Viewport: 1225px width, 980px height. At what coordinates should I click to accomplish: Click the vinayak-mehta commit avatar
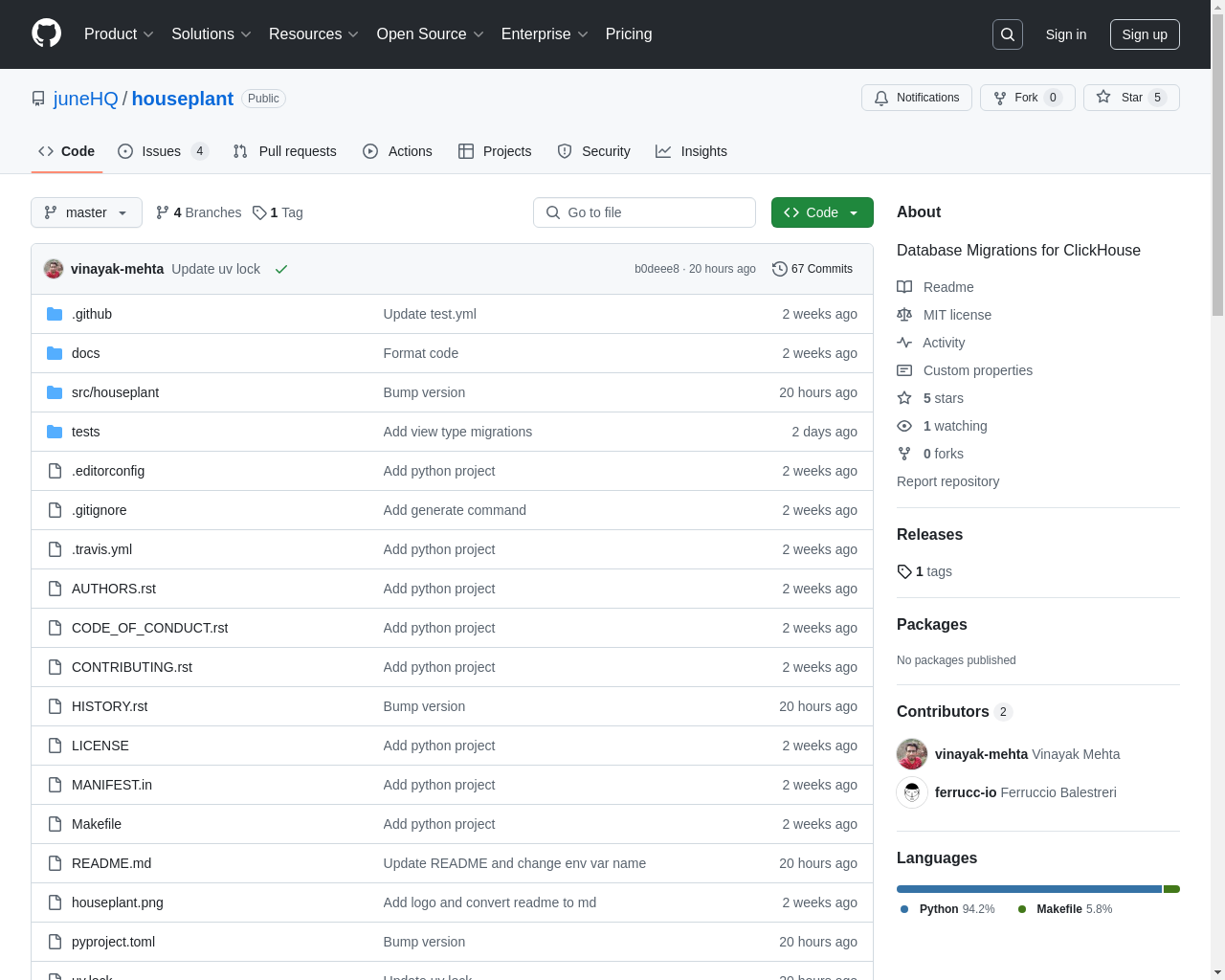click(54, 269)
